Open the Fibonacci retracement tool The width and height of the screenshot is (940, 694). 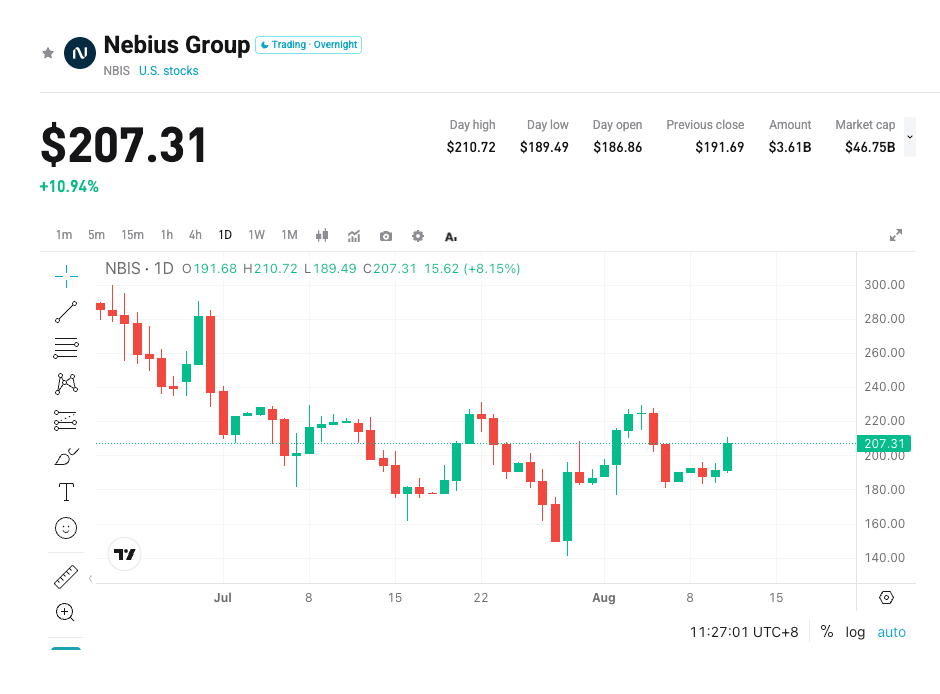(66, 348)
